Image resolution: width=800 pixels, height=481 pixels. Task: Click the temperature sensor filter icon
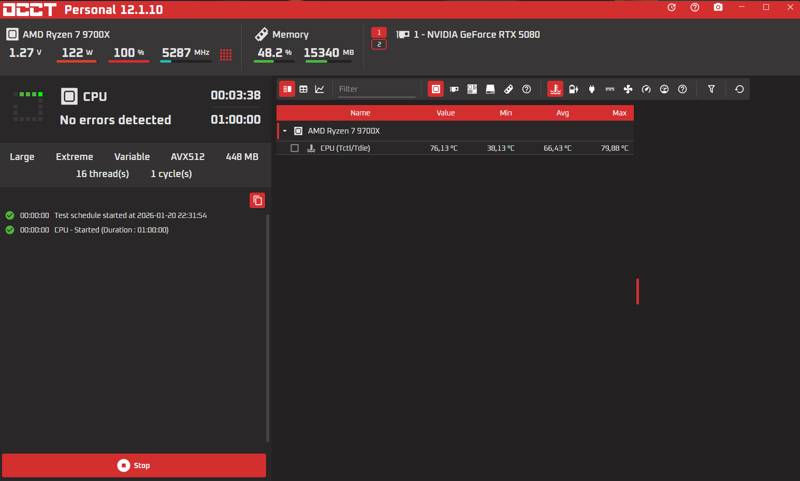[x=554, y=89]
